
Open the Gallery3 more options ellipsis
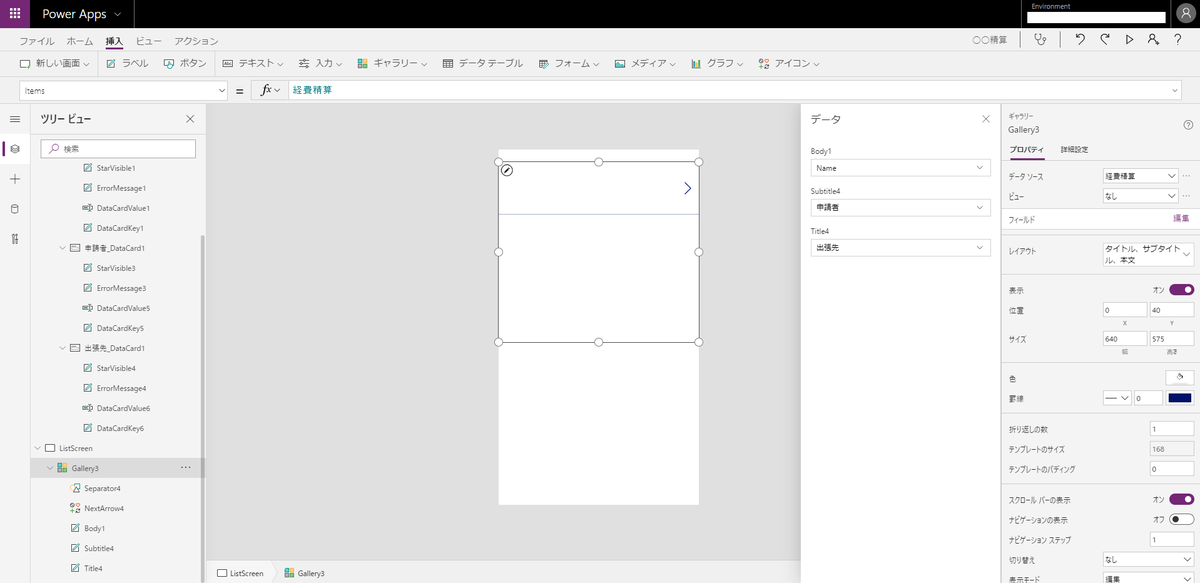(185, 468)
